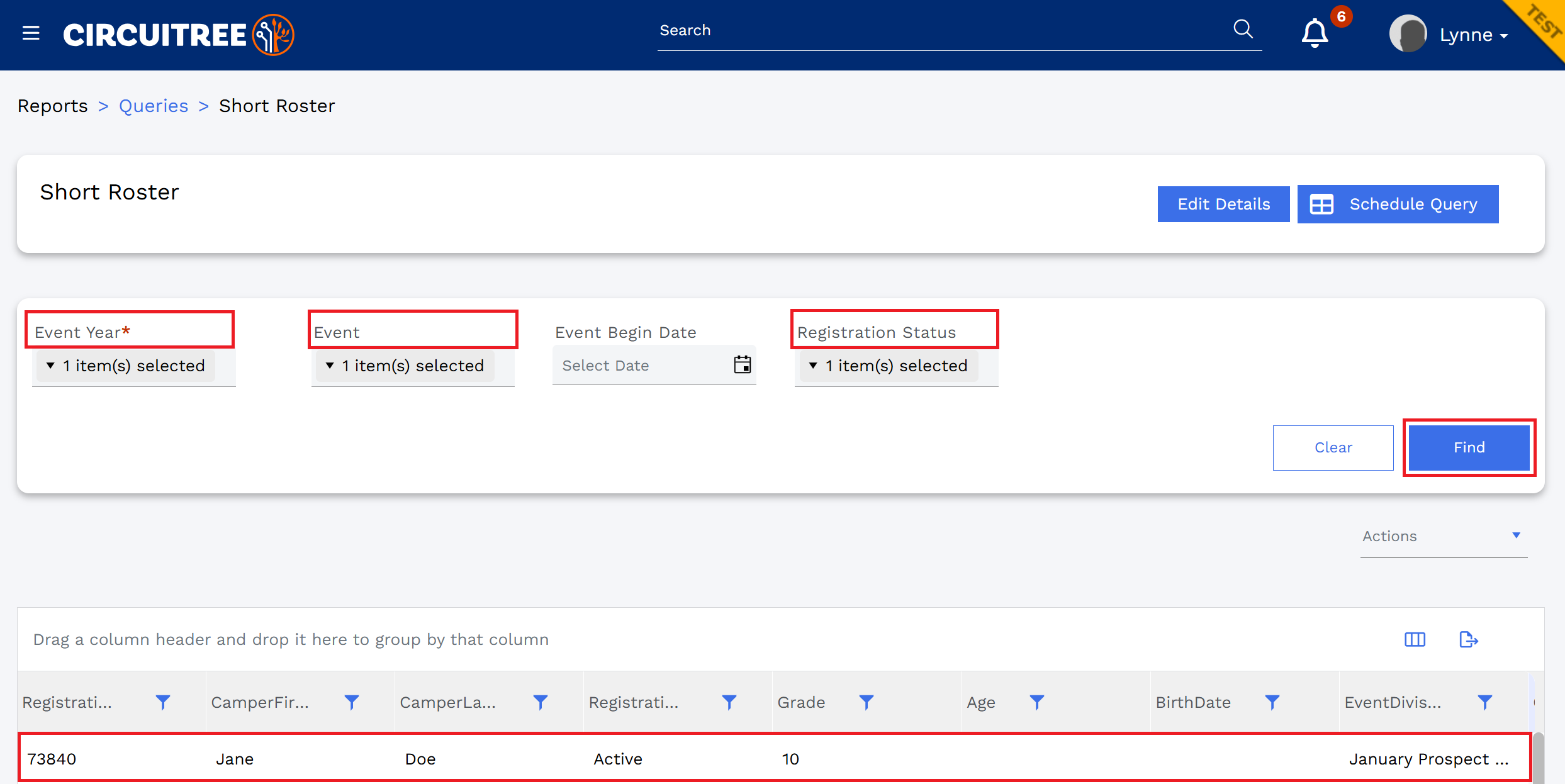Open the Event Begin Date calendar picker
1565x784 pixels.
pos(743,364)
